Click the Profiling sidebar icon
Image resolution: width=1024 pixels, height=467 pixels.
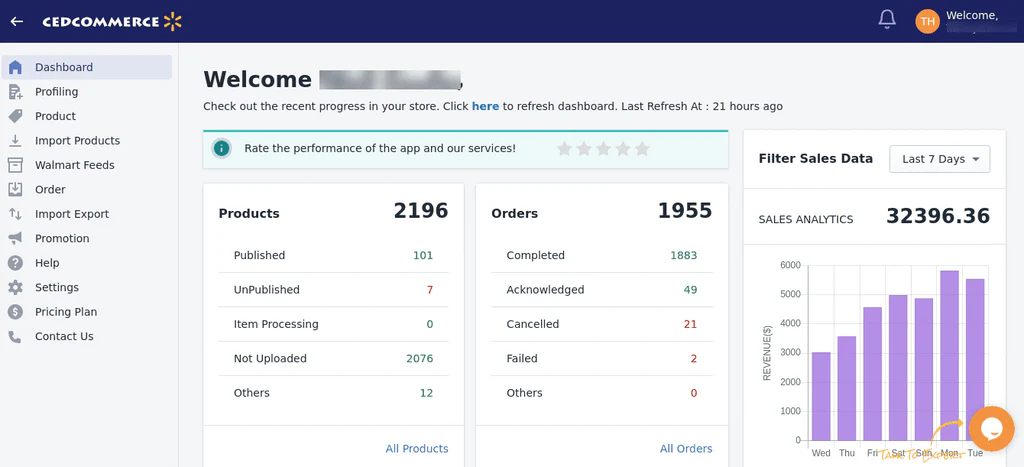(15, 92)
